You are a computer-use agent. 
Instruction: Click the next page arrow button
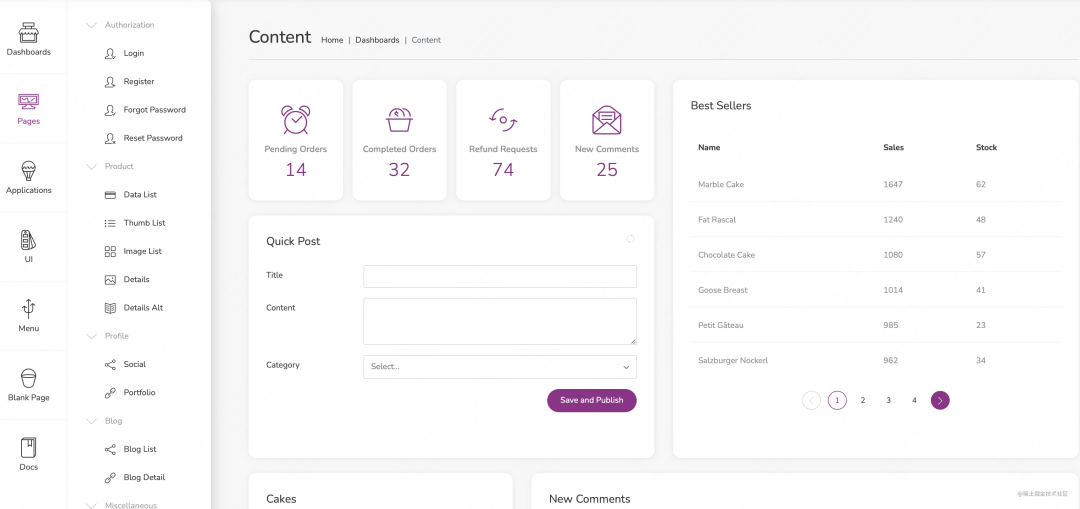pos(940,400)
